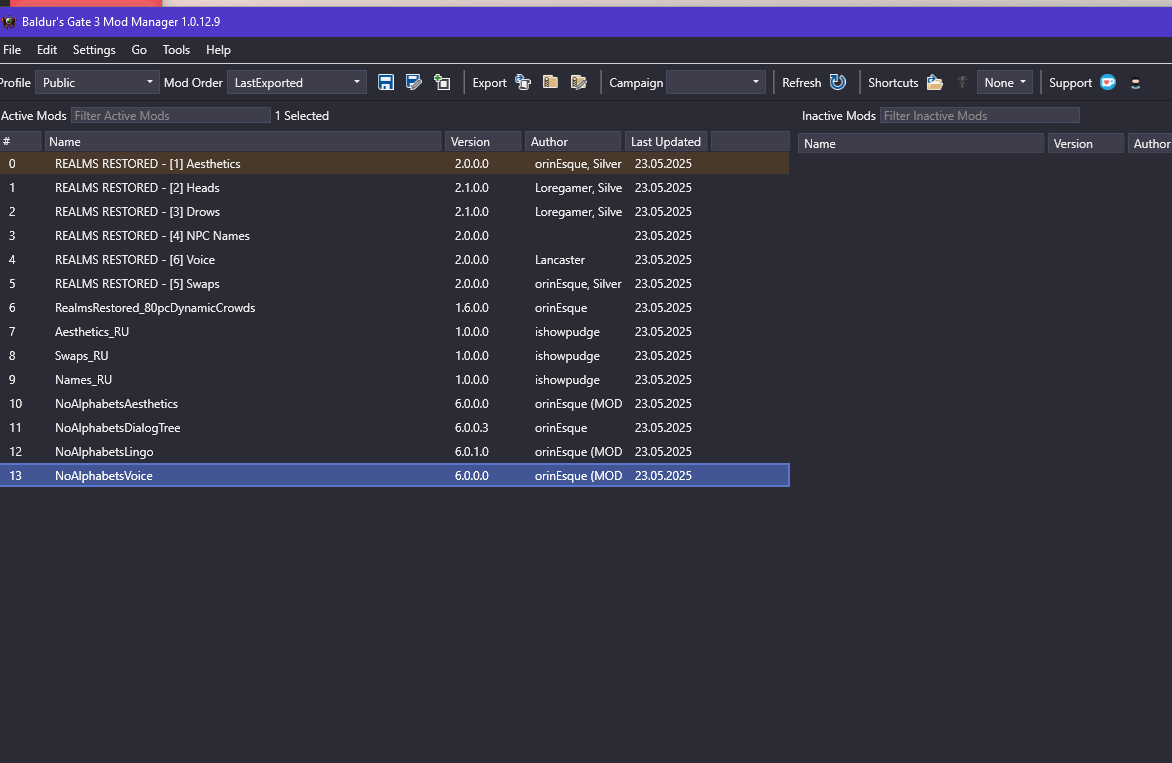This screenshot has height=763, width=1172.
Task: Click the Refresh label in the toolbar
Action: [x=801, y=83]
